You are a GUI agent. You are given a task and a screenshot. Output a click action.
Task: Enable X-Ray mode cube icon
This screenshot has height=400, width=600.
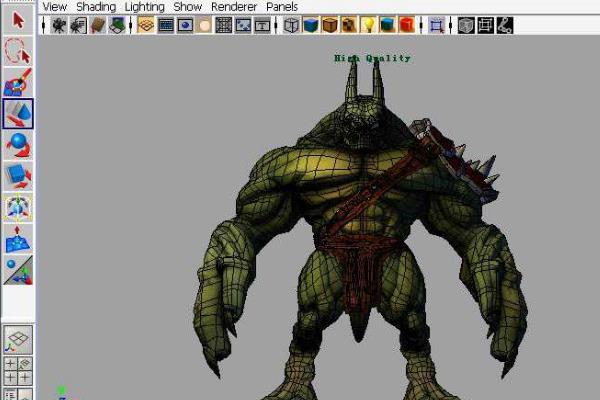pyautogui.click(x=466, y=26)
